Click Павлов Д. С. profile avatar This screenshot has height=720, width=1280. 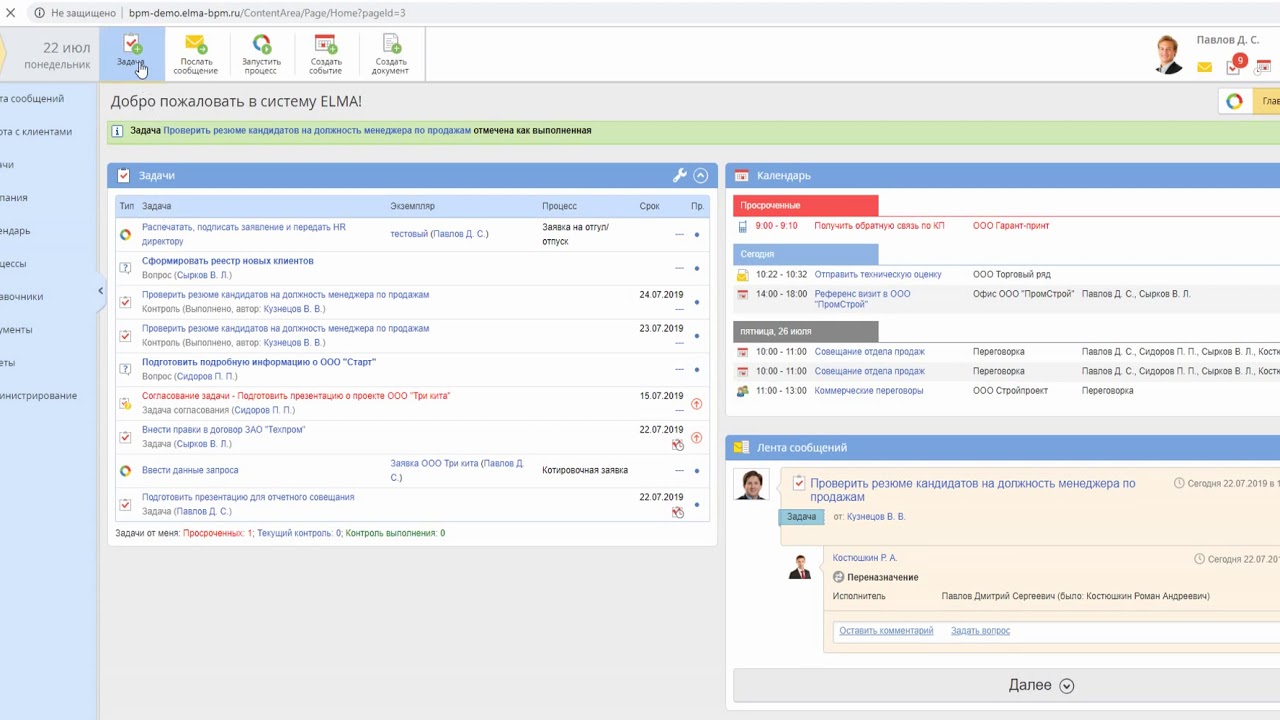pos(1168,55)
